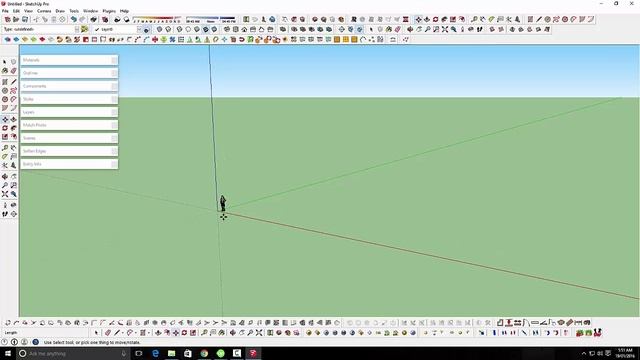
Task: Open Chrome from the taskbar
Action: coord(204,353)
